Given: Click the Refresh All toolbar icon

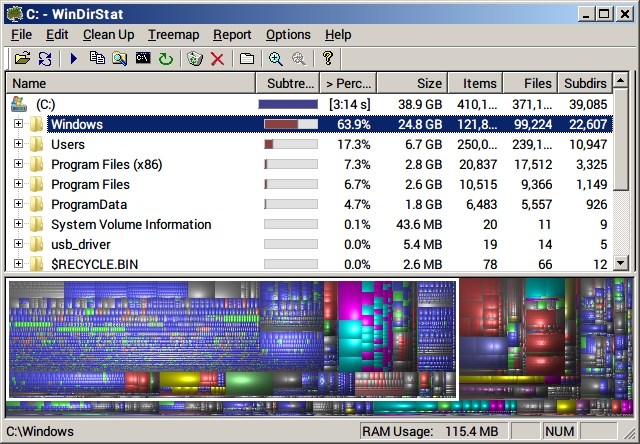Looking at the screenshot, I should (45, 59).
